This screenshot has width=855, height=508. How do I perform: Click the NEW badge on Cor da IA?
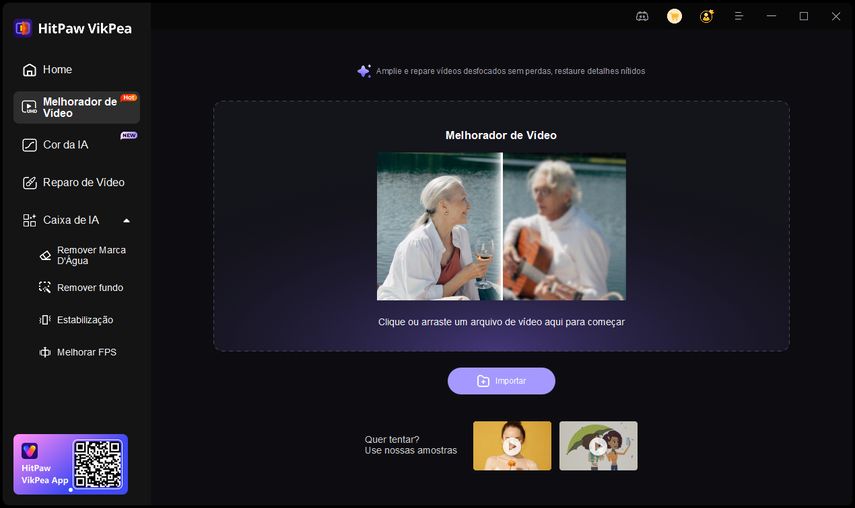point(129,135)
